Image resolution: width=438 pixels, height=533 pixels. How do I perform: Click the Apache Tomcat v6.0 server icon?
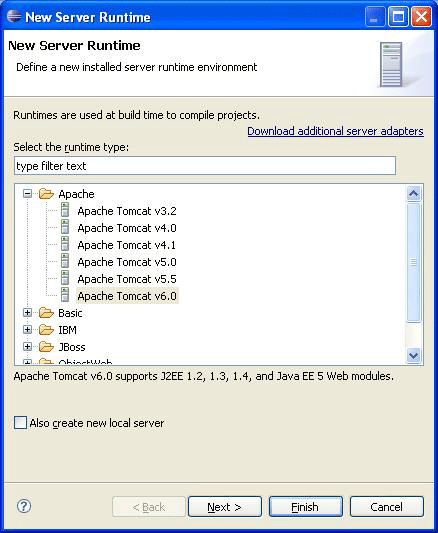pyautogui.click(x=65, y=295)
